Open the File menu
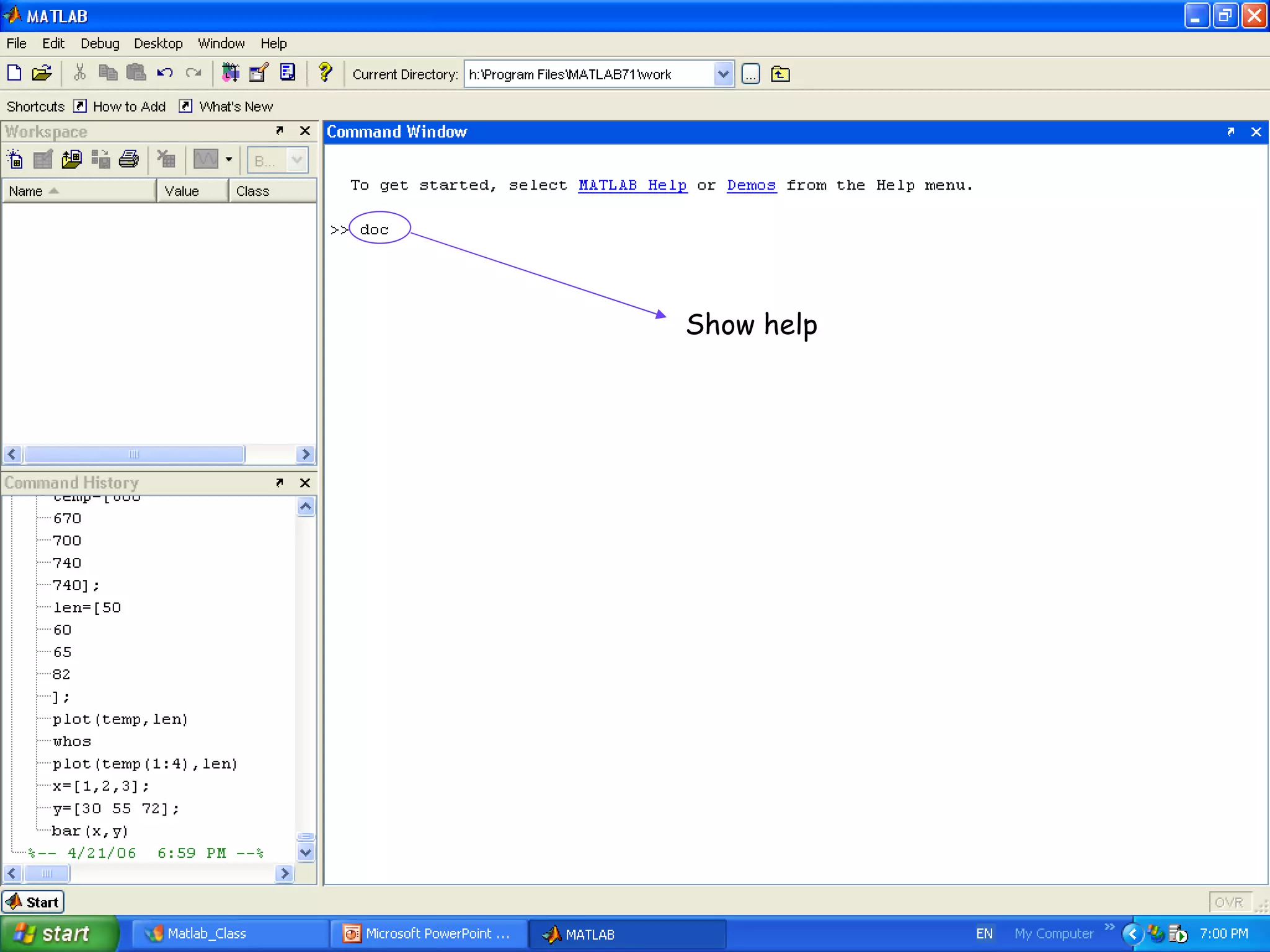The width and height of the screenshot is (1270, 952). click(16, 43)
